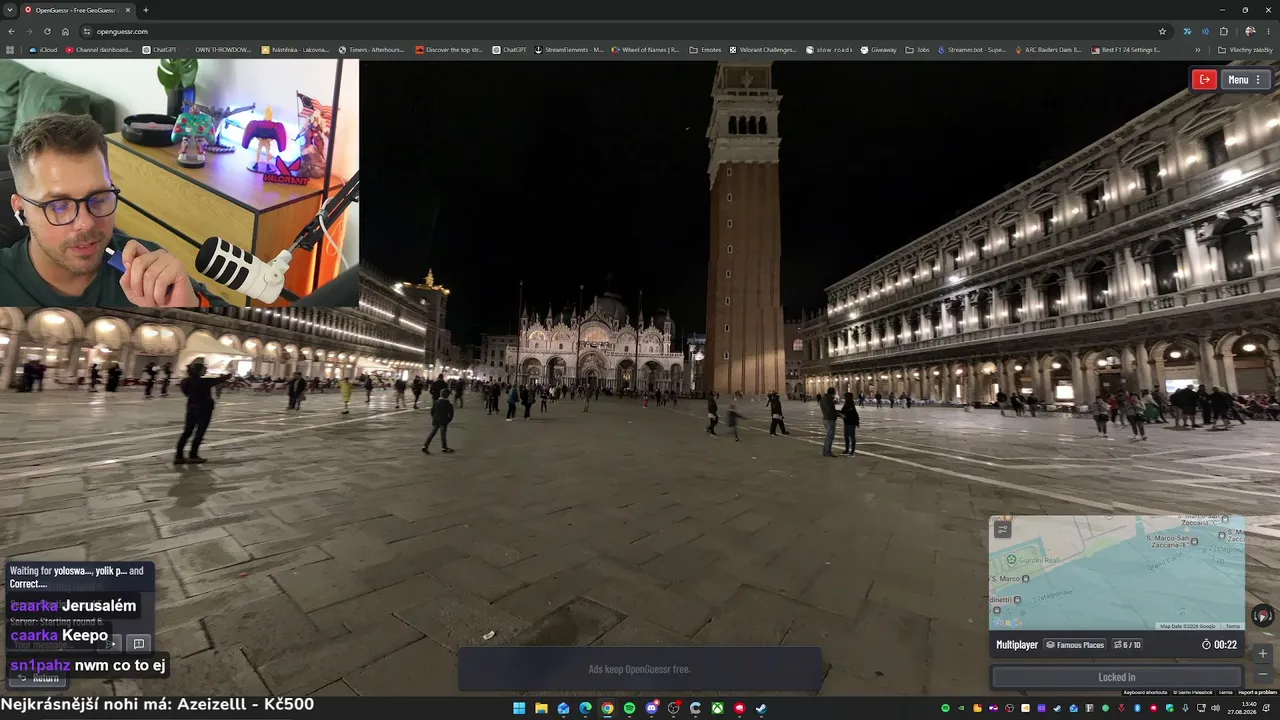Open Microsoft Edge from the taskbar
The image size is (1280, 720).
[585, 708]
